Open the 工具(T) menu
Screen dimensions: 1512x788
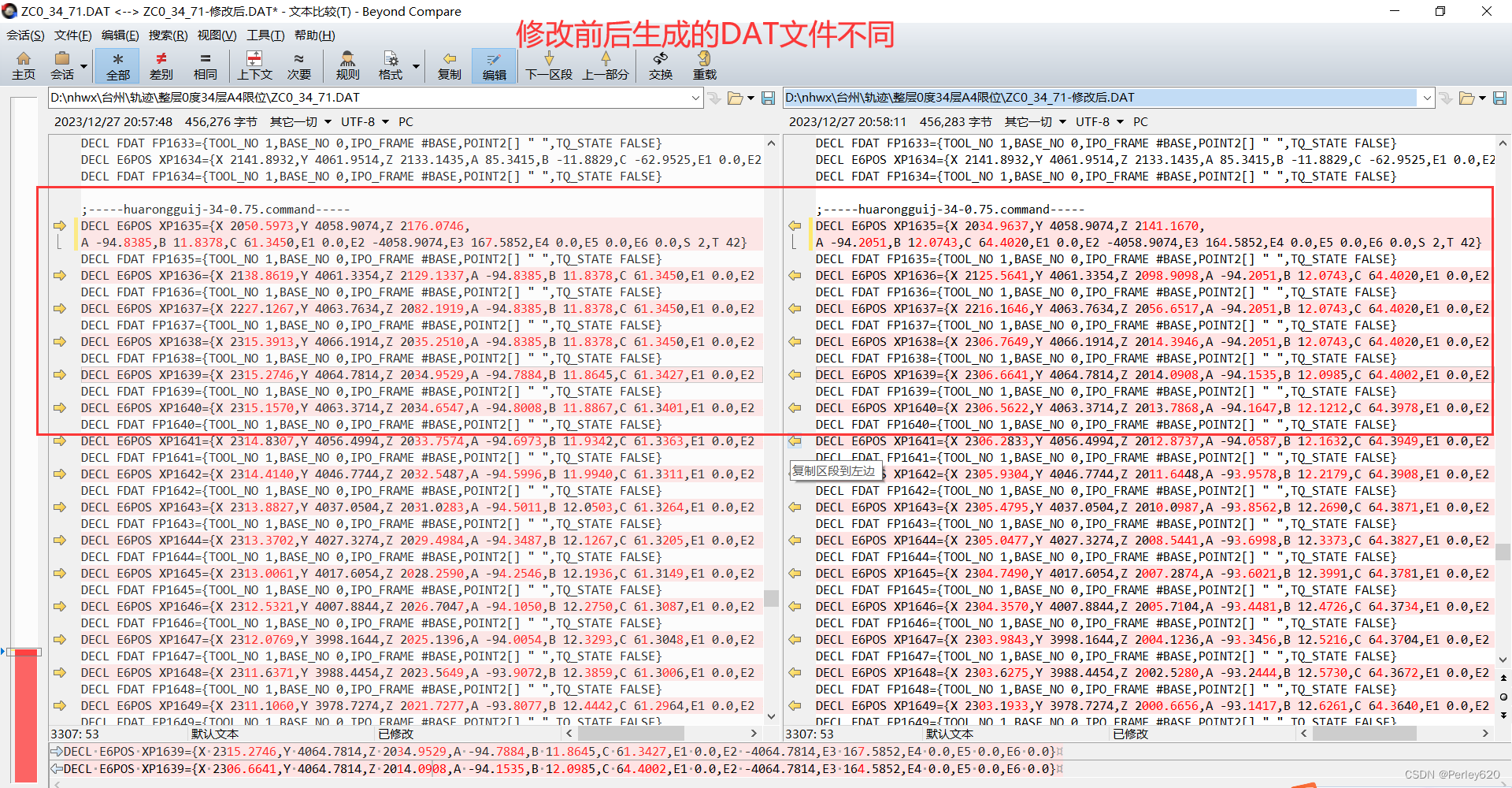[265, 35]
